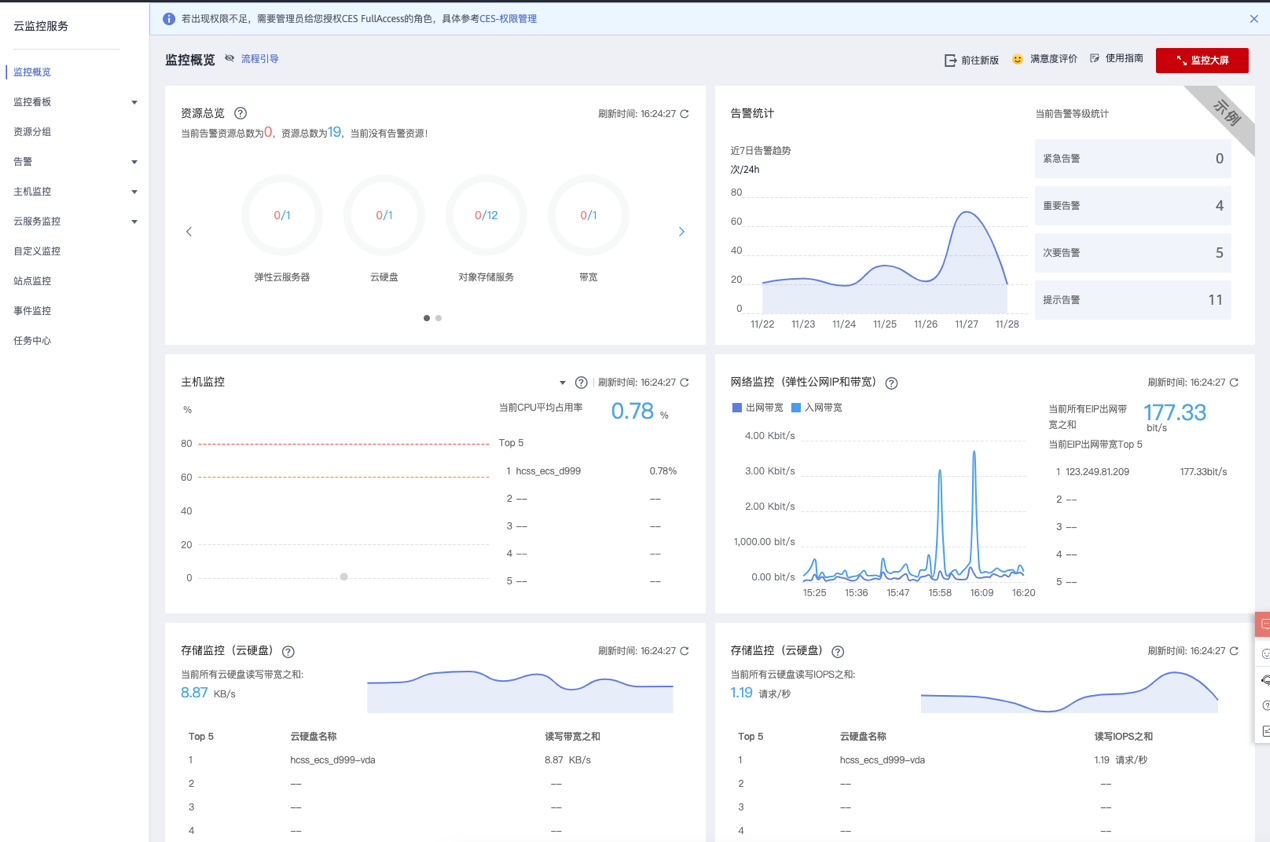The width and height of the screenshot is (1270, 842).
Task: Expand the 告警 sidebar arrow
Action: (x=134, y=162)
